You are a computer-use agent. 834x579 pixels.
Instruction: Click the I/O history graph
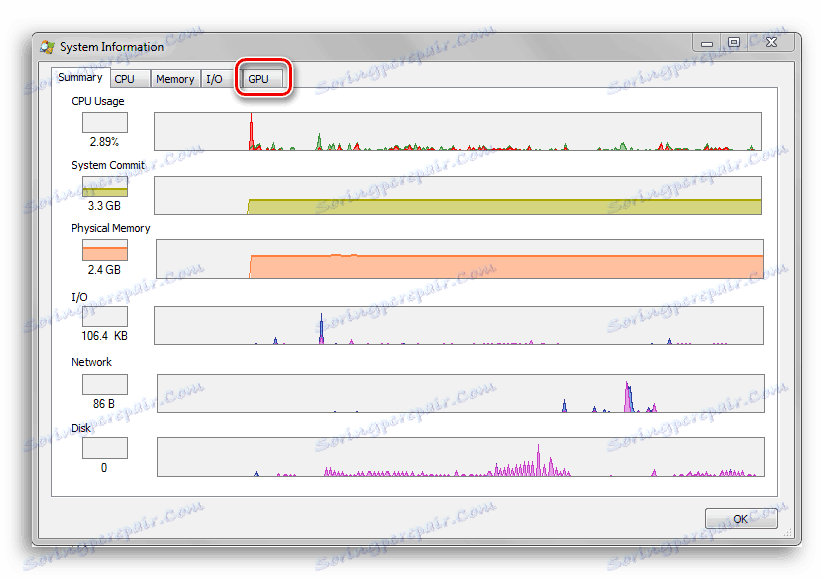[459, 325]
